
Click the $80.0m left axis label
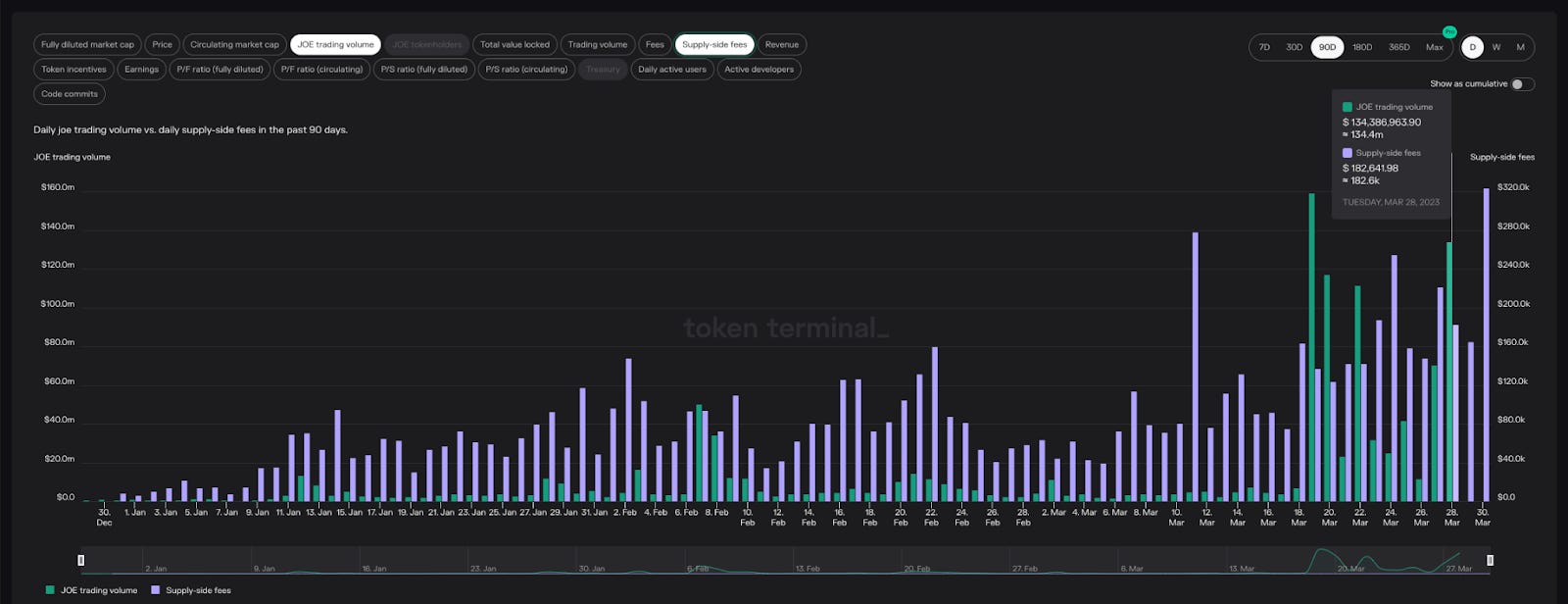pos(58,342)
